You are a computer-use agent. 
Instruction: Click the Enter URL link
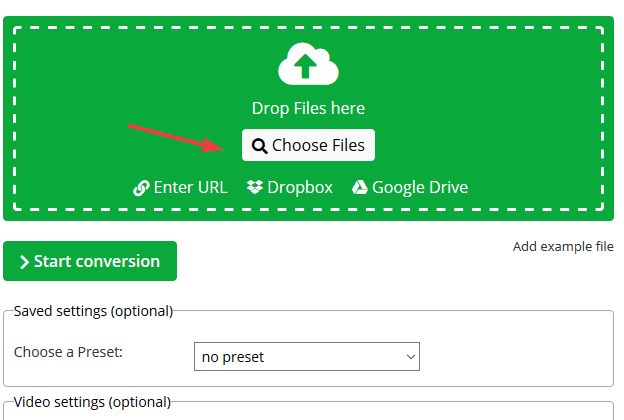coord(180,188)
